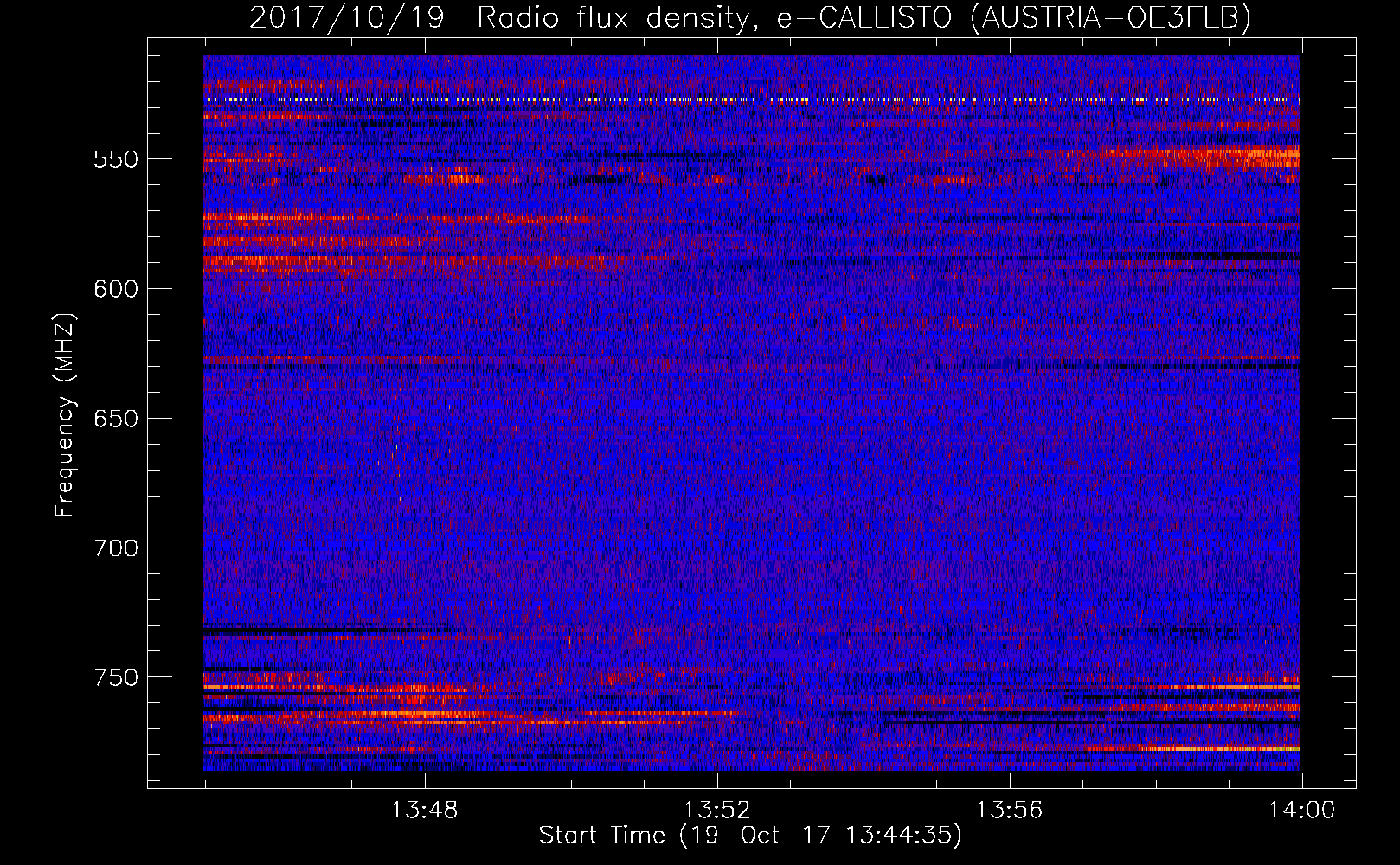Screen dimensions: 1400x865
Task: Click the 13:52 time tick label
Action: pyautogui.click(x=716, y=811)
